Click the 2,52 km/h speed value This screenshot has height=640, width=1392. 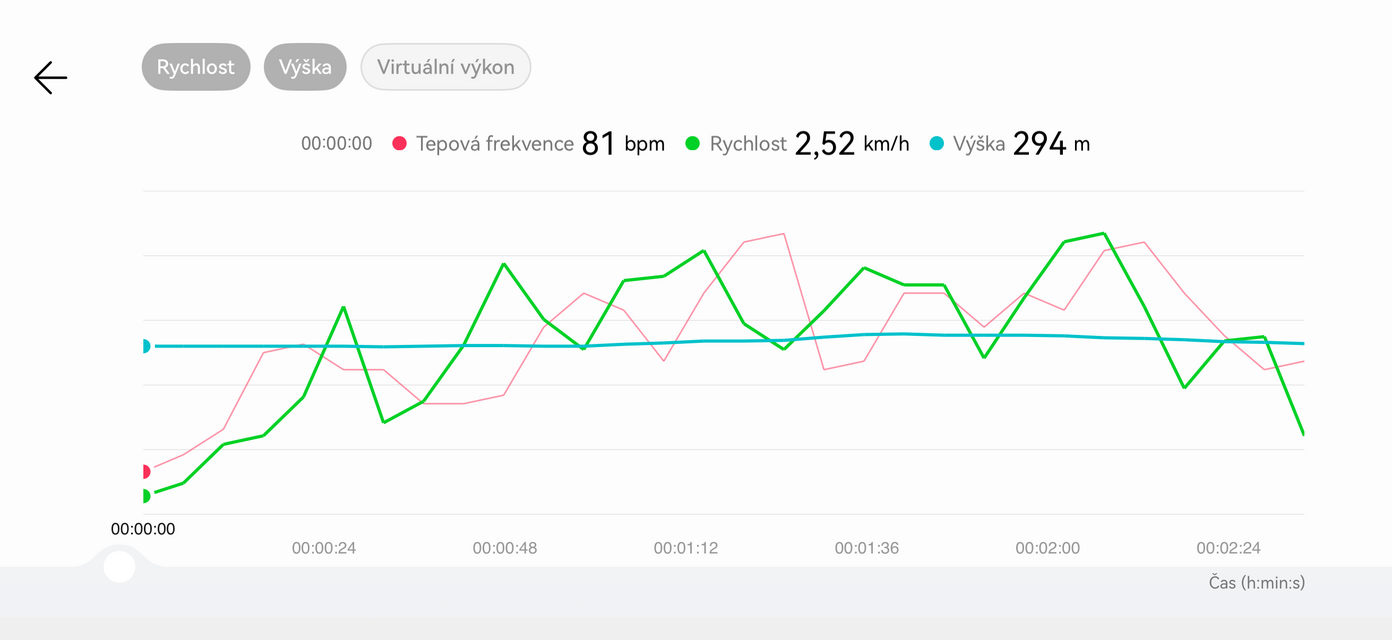(851, 144)
